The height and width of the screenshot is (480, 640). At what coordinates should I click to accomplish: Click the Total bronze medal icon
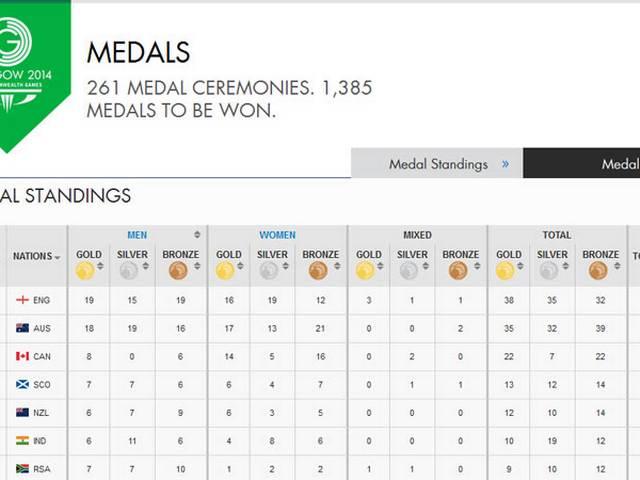[598, 271]
